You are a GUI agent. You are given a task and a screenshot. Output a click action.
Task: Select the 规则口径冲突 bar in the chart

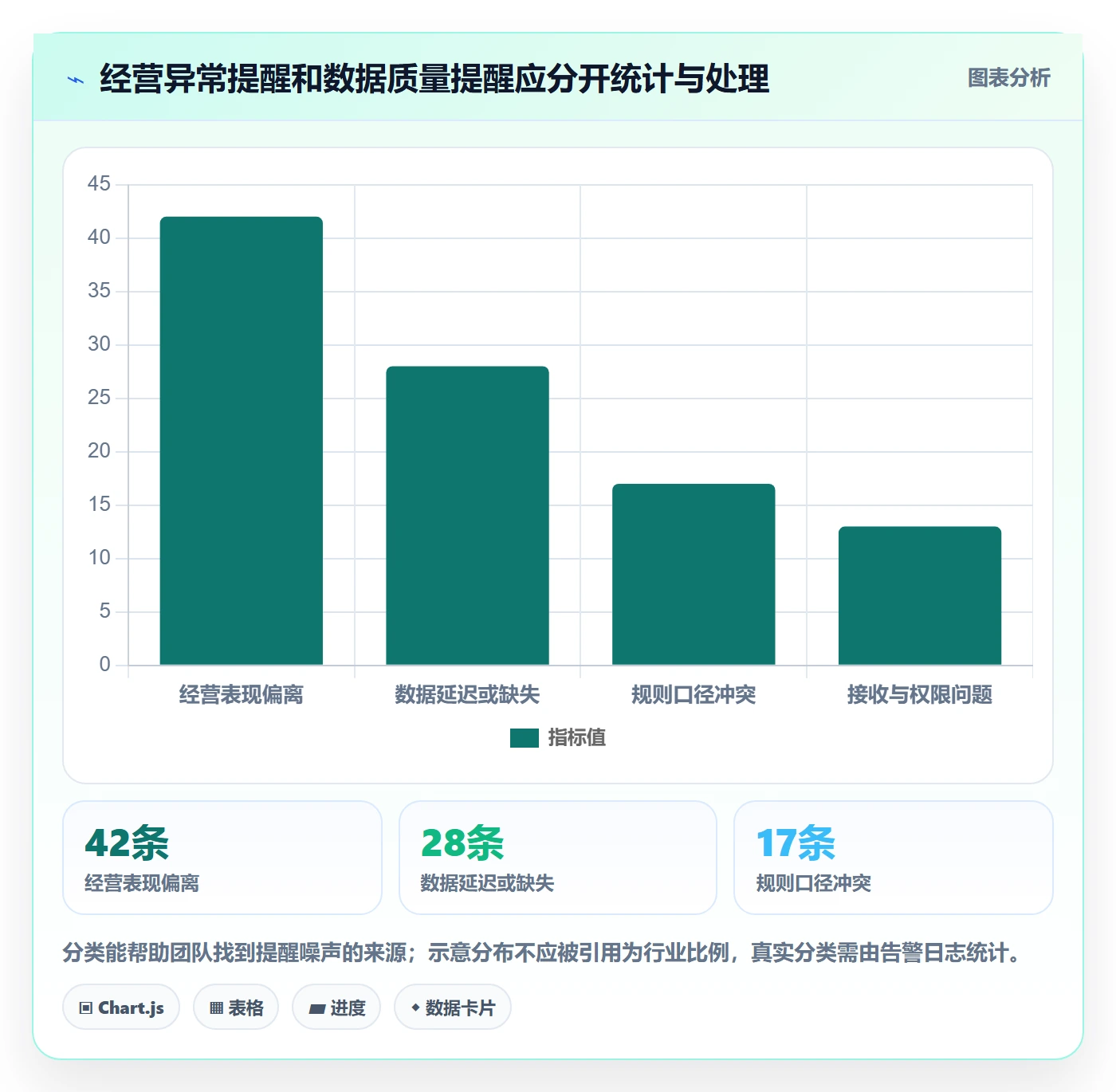pos(694,574)
